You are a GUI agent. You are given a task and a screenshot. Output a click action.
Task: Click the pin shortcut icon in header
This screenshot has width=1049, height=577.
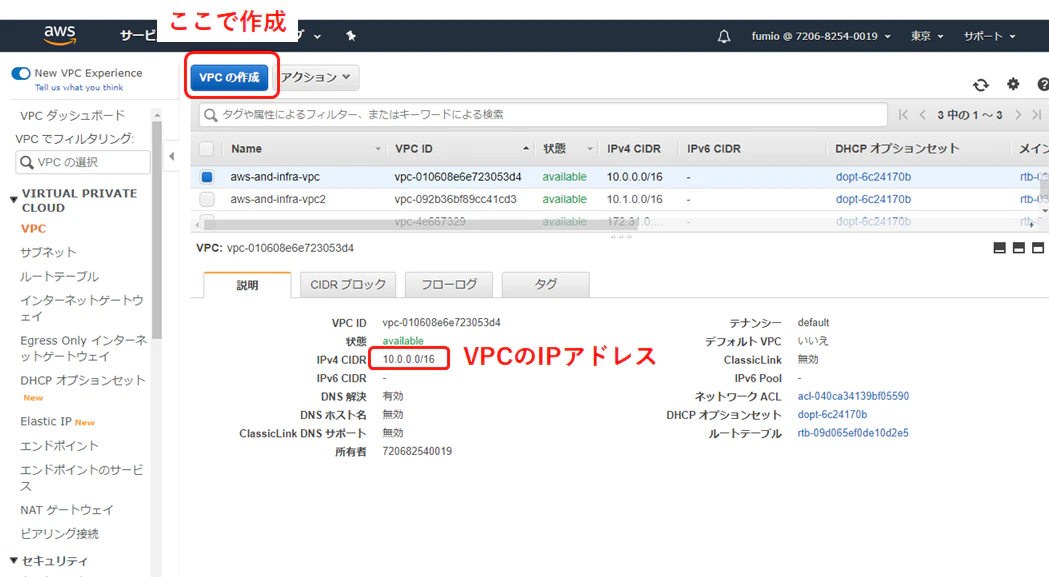click(351, 36)
